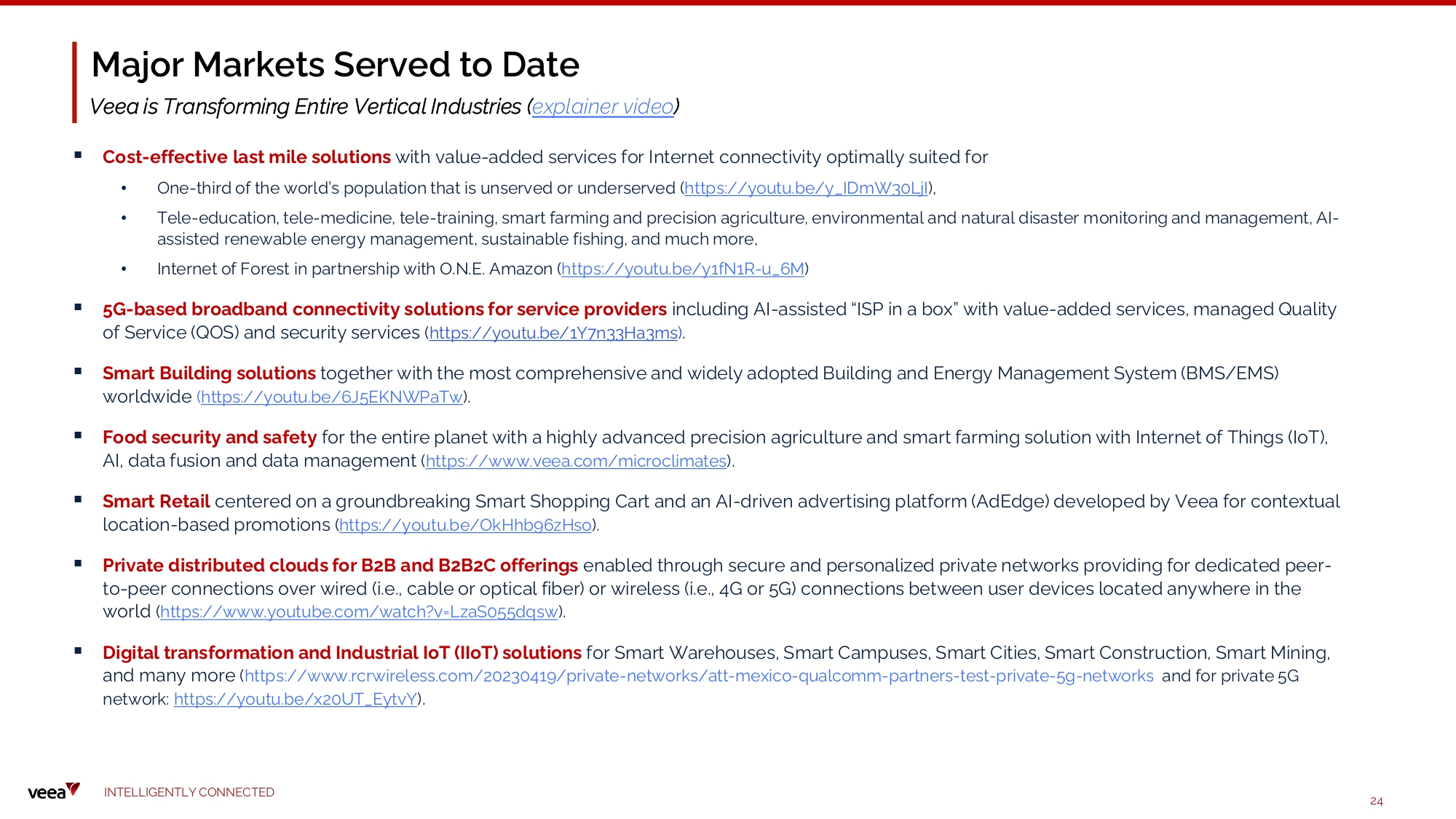
Task: Select the red Smart Retail heading
Action: click(157, 502)
